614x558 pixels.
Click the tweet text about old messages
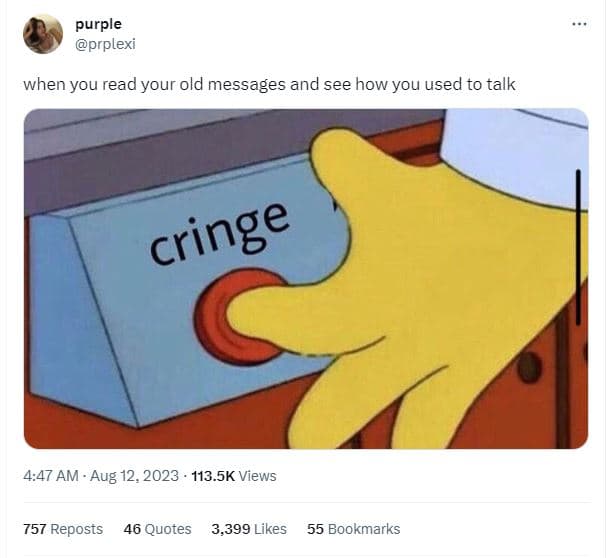(269, 85)
